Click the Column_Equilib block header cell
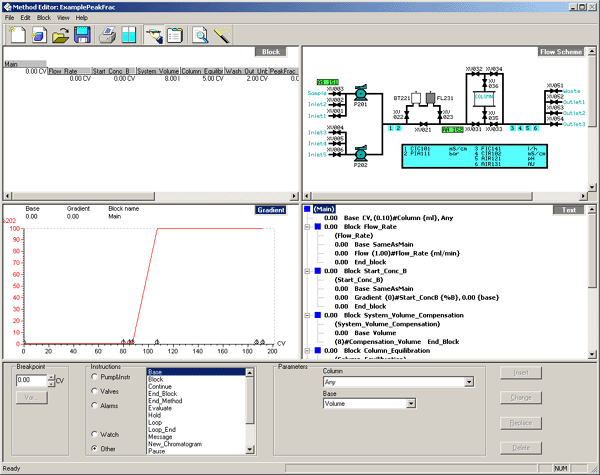 [x=202, y=71]
